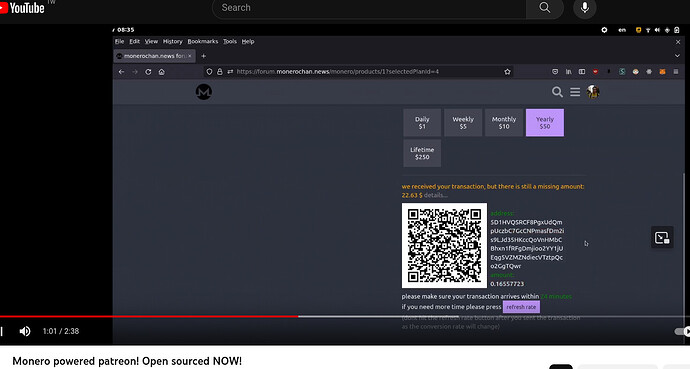Close the monerochan.news tab
This screenshot has width=690, height=369.
(x=190, y=56)
